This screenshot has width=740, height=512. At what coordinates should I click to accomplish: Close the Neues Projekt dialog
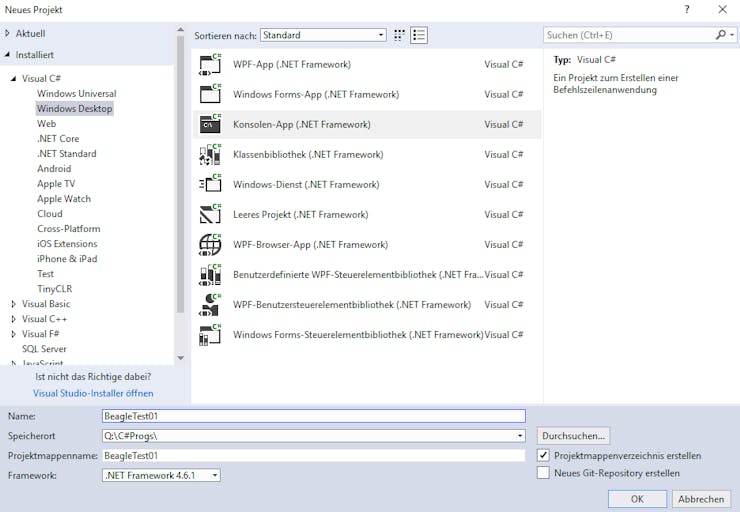[722, 9]
